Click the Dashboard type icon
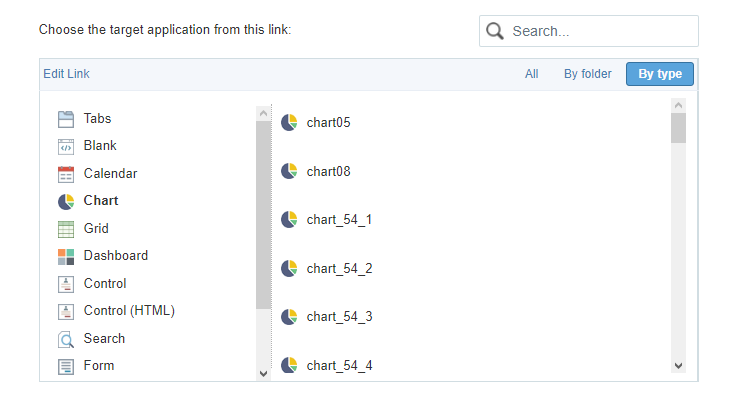This screenshot has width=756, height=413. pyautogui.click(x=66, y=256)
